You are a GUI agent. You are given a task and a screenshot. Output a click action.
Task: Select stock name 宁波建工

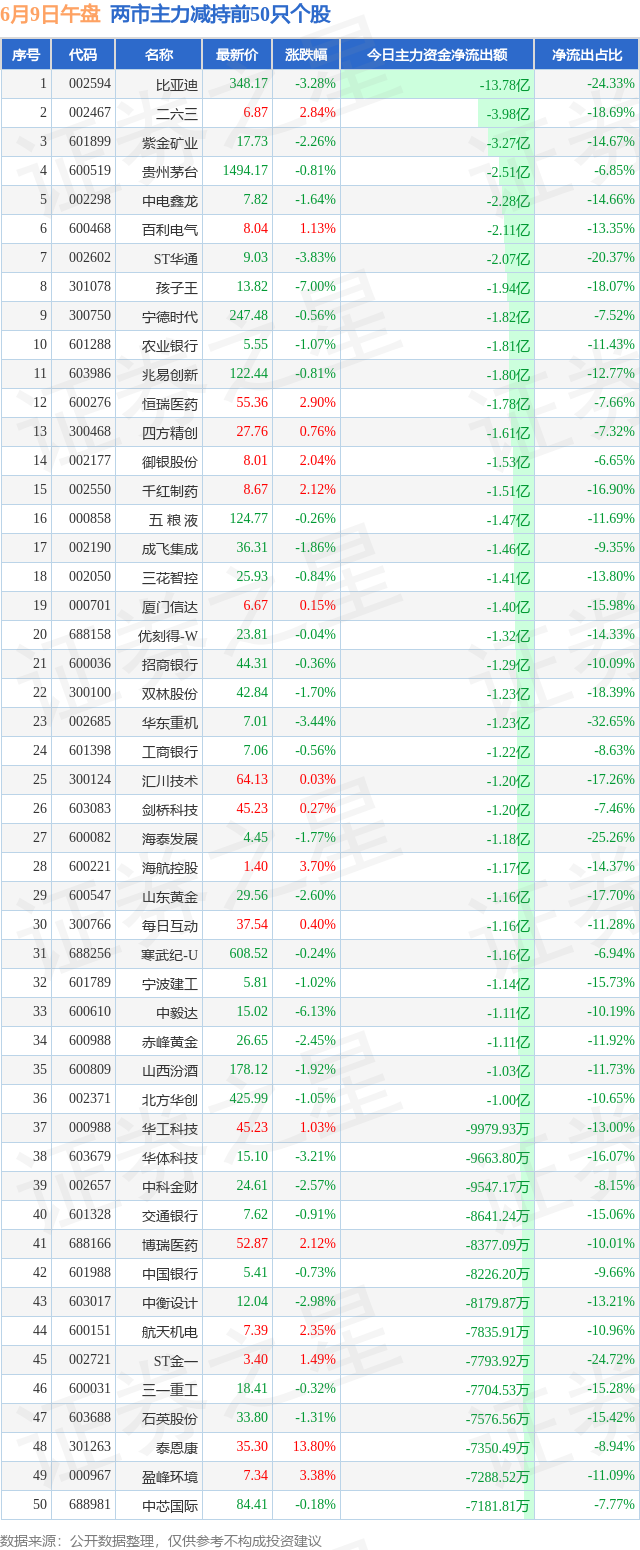170,983
